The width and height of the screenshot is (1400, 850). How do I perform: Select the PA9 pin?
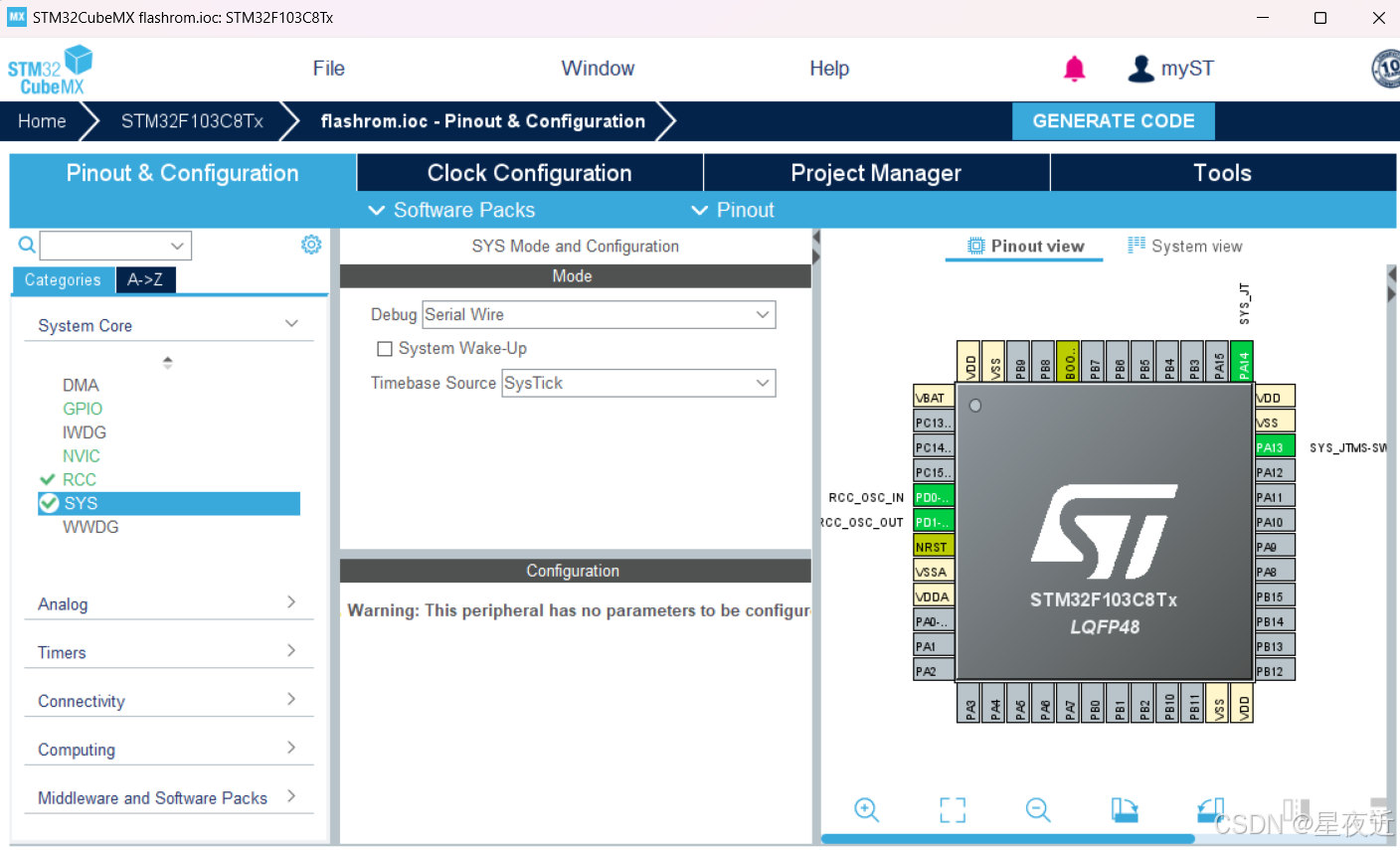(1275, 547)
